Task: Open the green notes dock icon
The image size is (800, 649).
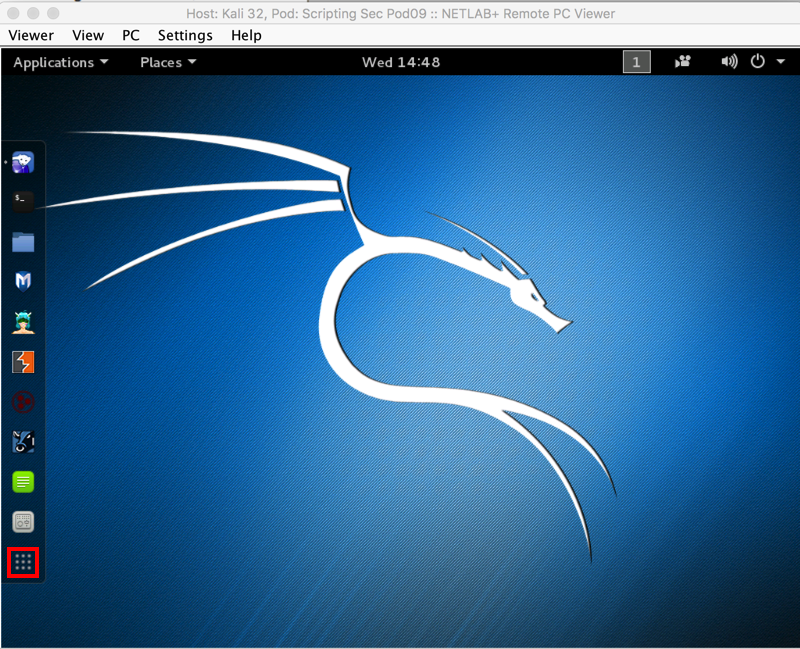Action: pos(23,482)
